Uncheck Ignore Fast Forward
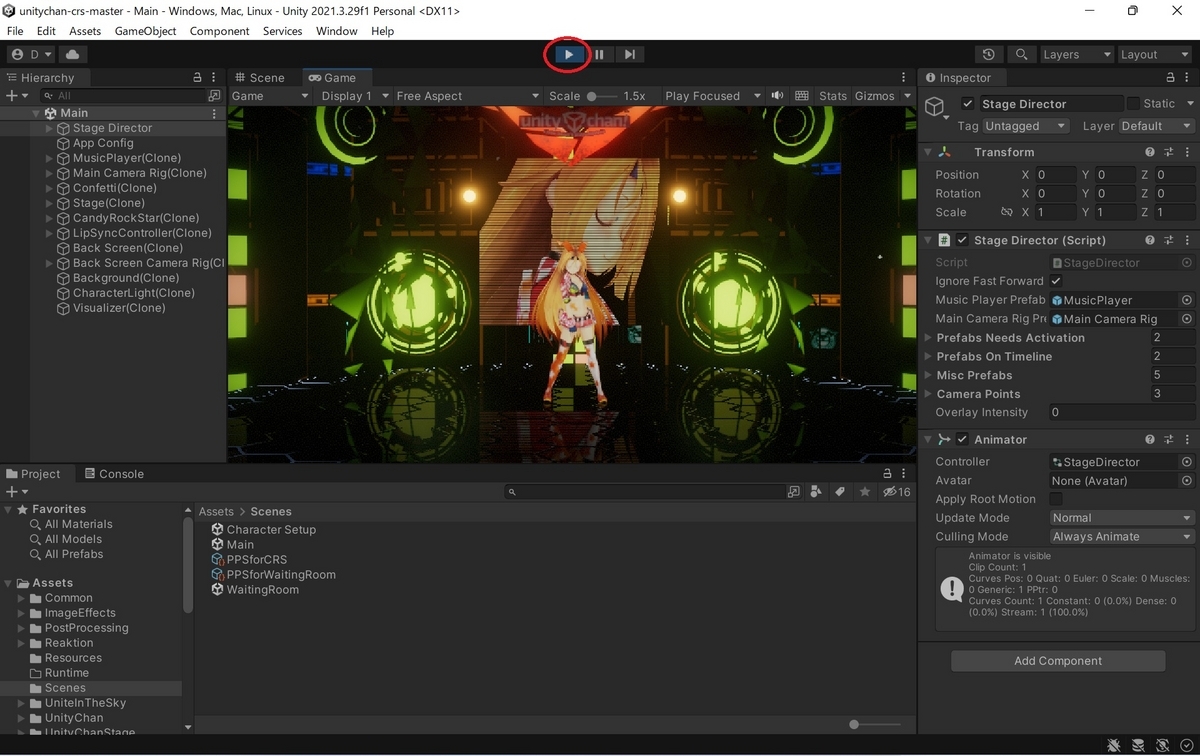1200x756 pixels. pos(1056,281)
